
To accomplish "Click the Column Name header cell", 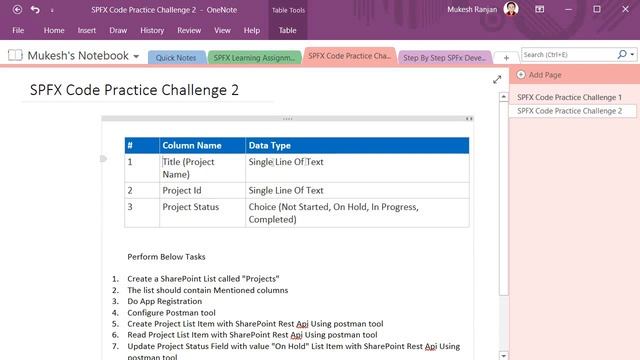I will point(202,145).
